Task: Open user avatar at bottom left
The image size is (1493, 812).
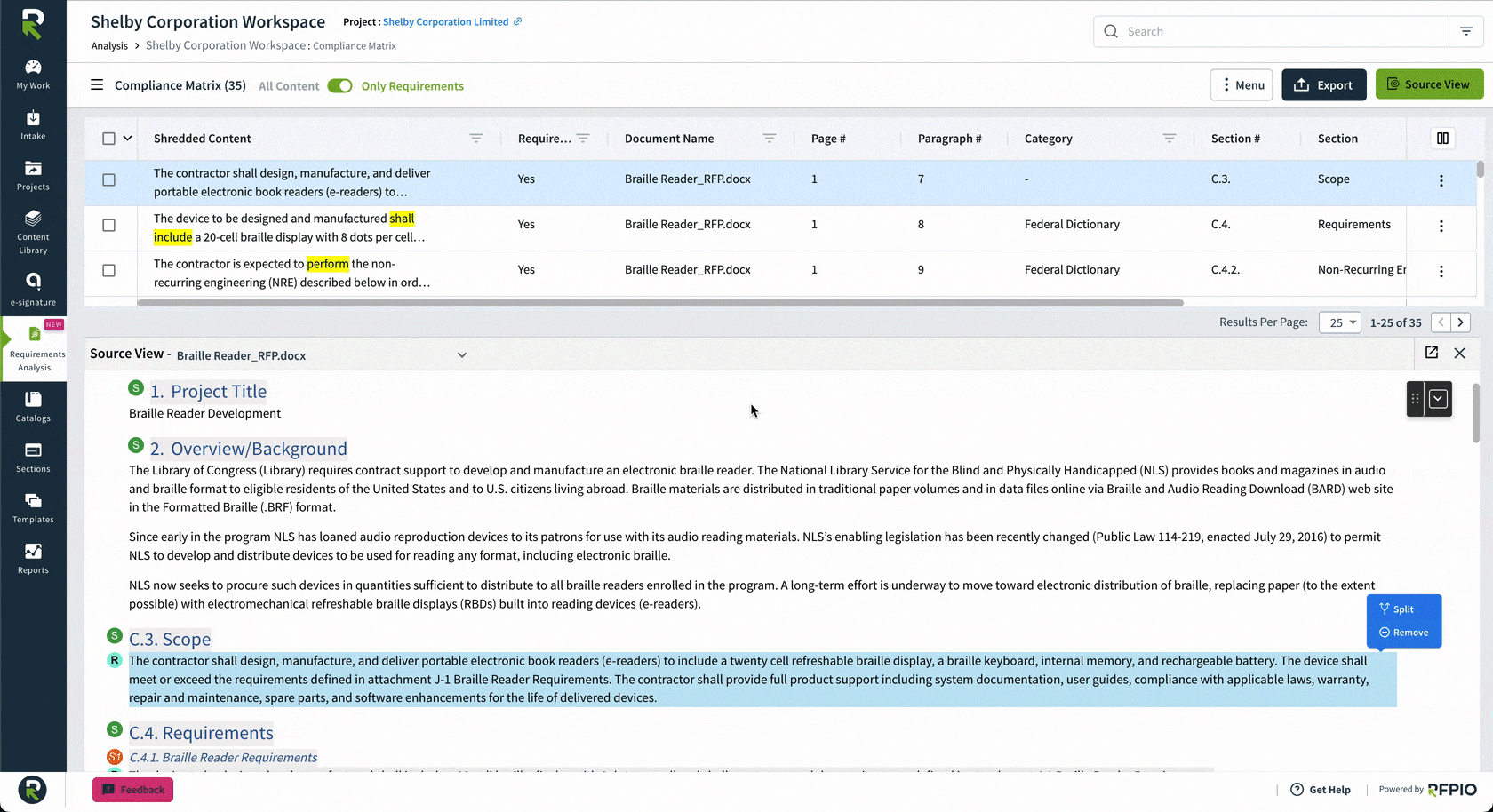Action: tap(32, 790)
